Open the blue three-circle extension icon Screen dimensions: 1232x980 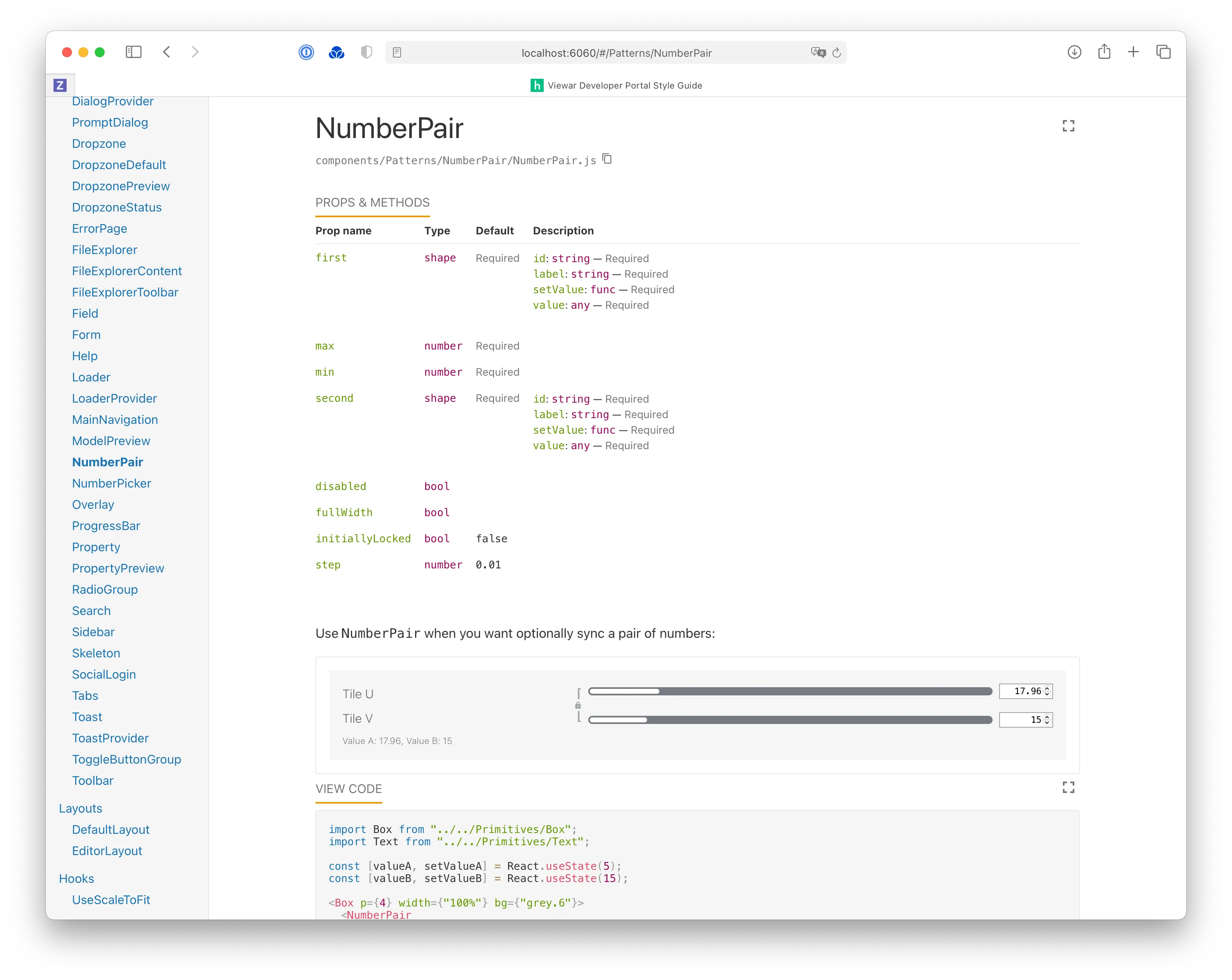click(x=337, y=53)
